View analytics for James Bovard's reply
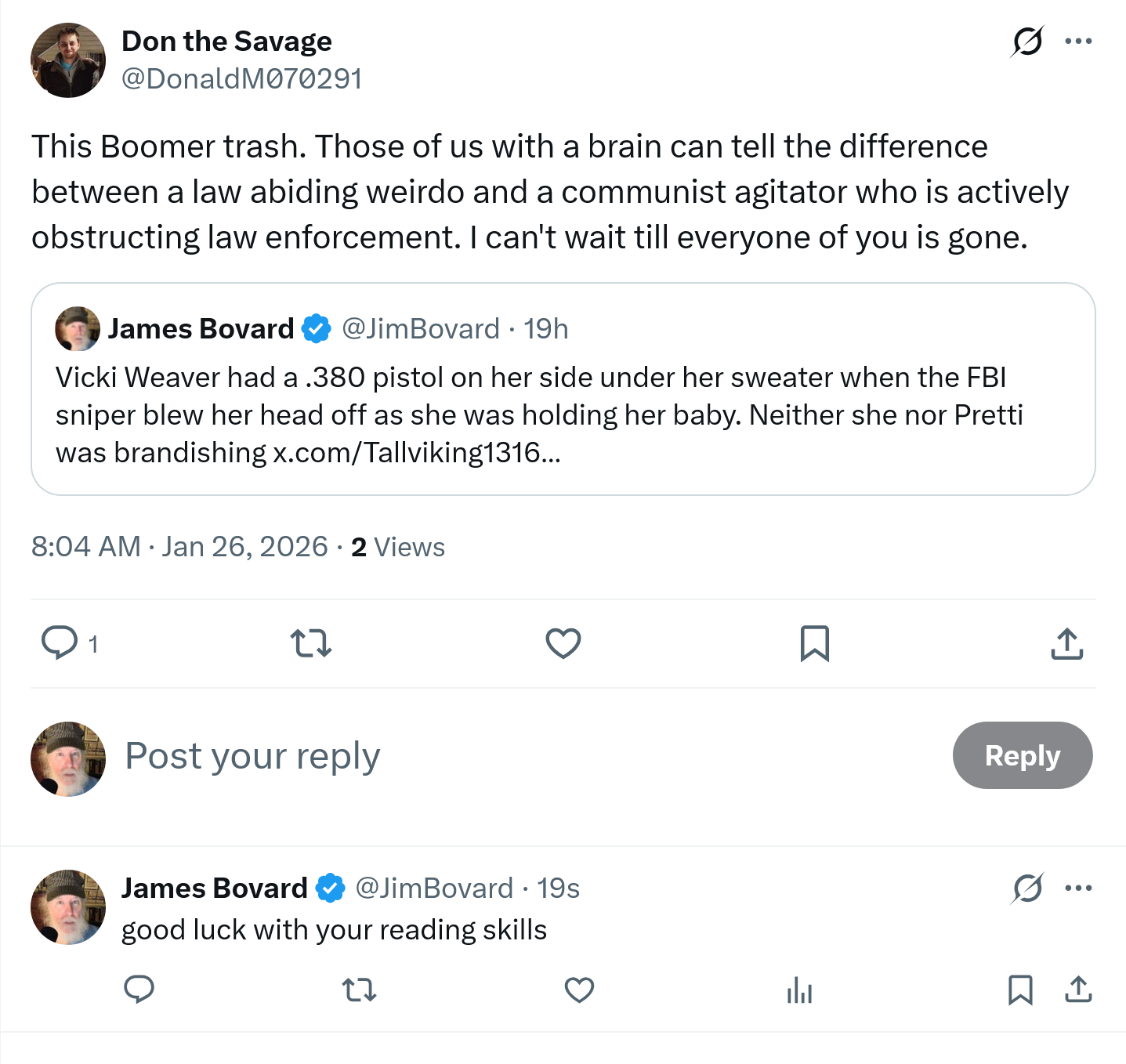The width and height of the screenshot is (1126, 1064). tap(799, 990)
